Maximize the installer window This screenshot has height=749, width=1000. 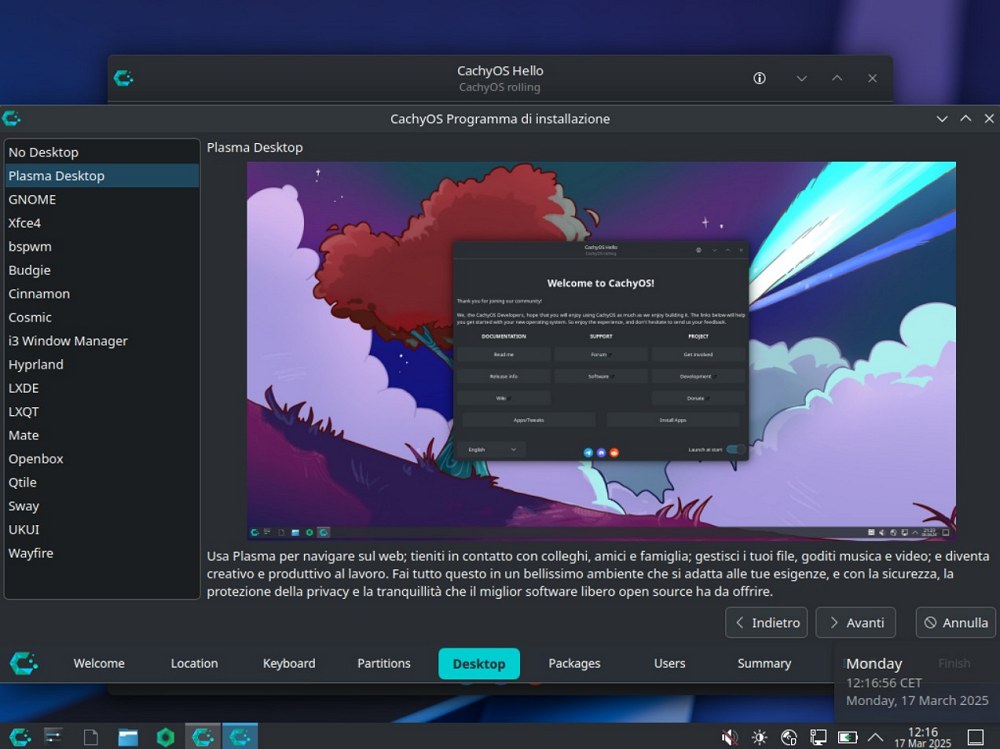966,119
